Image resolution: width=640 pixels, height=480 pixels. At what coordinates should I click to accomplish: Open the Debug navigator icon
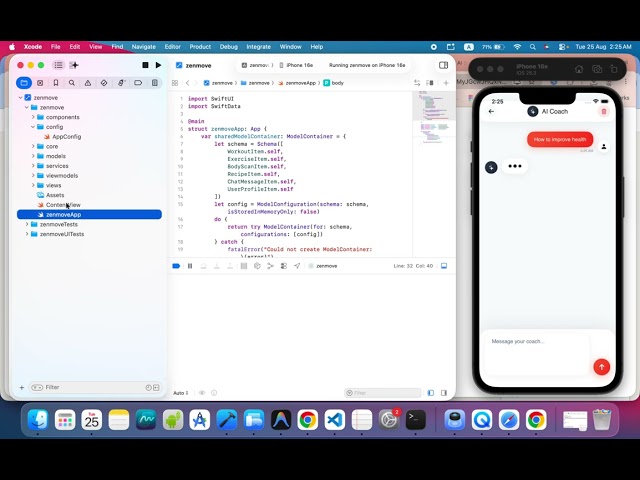[121, 83]
